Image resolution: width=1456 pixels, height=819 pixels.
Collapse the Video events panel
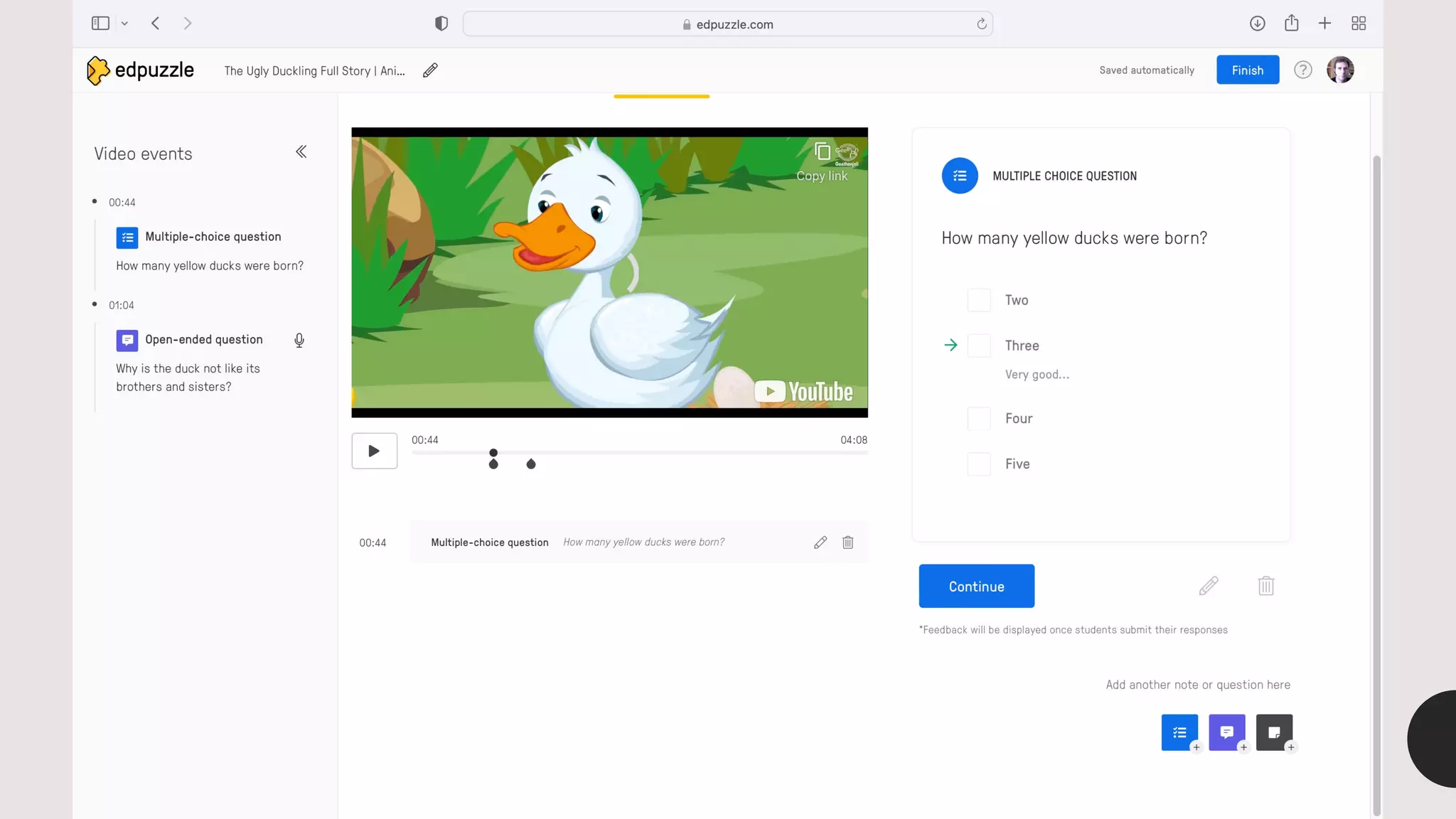point(301,152)
